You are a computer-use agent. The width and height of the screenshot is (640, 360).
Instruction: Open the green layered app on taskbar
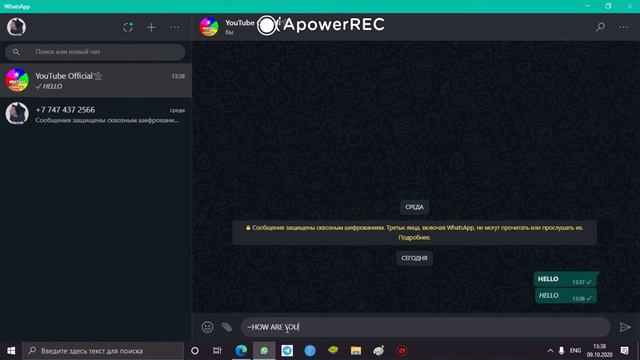click(x=333, y=350)
